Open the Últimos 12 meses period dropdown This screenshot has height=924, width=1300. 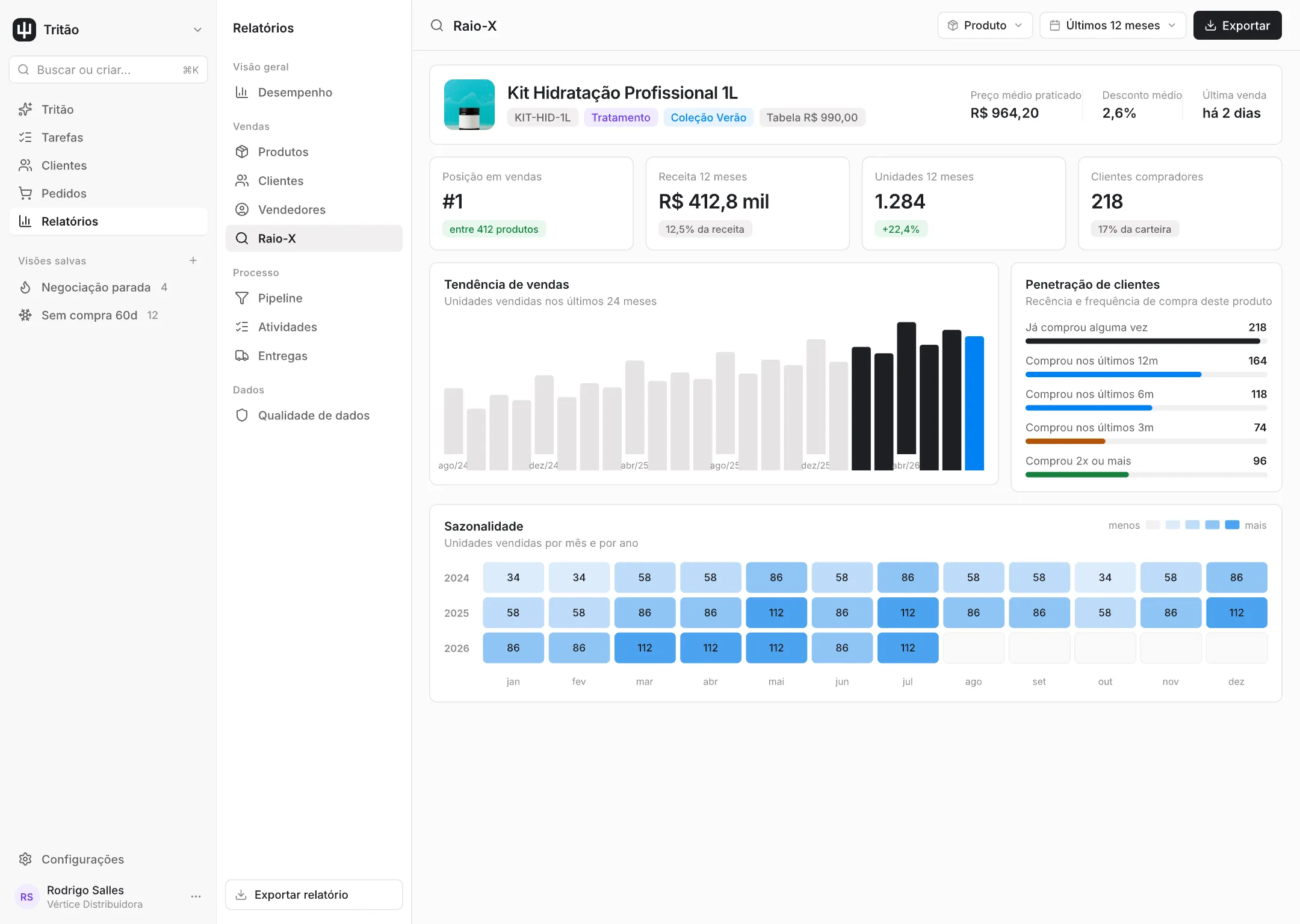point(1113,25)
